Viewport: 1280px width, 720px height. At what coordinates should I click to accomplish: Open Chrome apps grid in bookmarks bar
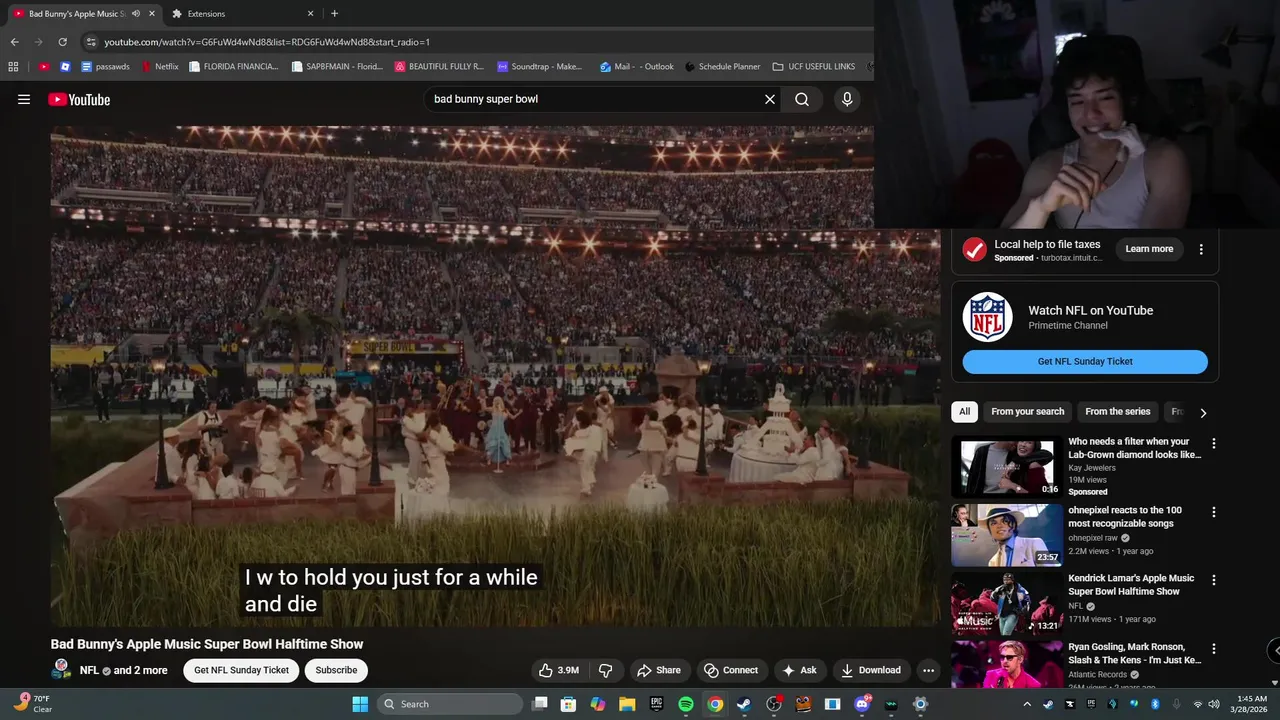click(13, 67)
